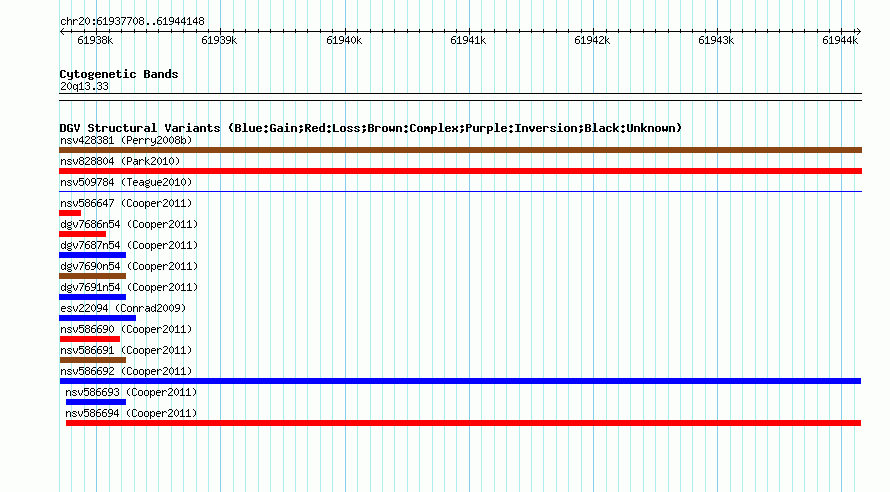Click the red nsv586690 loss bar

(x=90, y=339)
